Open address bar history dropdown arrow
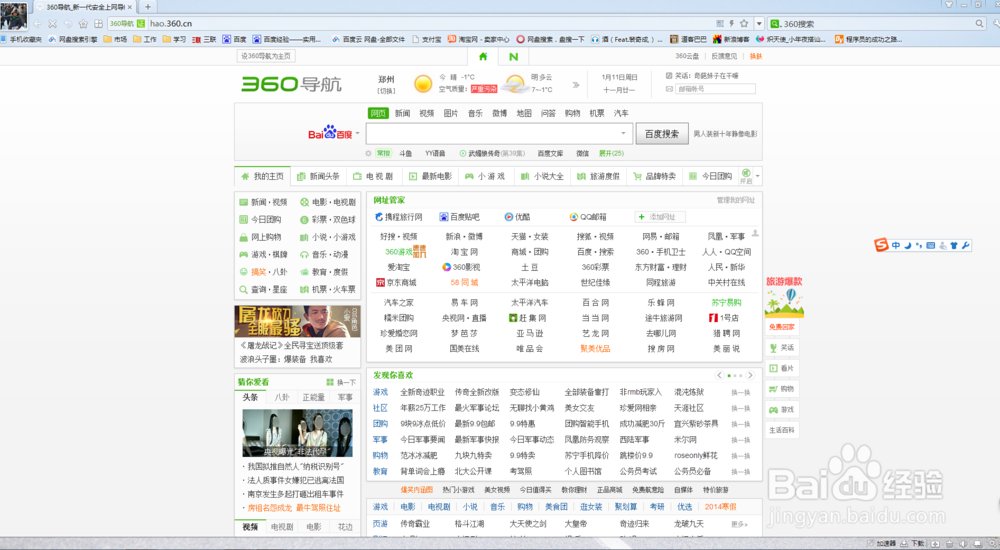Image resolution: width=1000 pixels, height=550 pixels. click(x=759, y=24)
